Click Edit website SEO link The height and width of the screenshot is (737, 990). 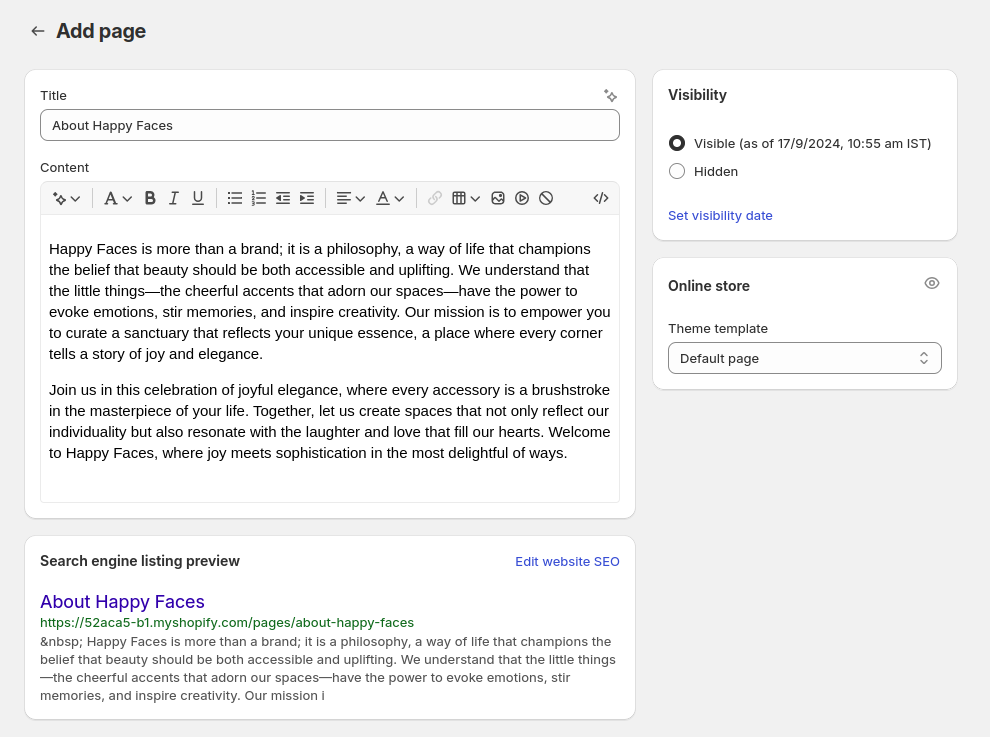pos(567,561)
